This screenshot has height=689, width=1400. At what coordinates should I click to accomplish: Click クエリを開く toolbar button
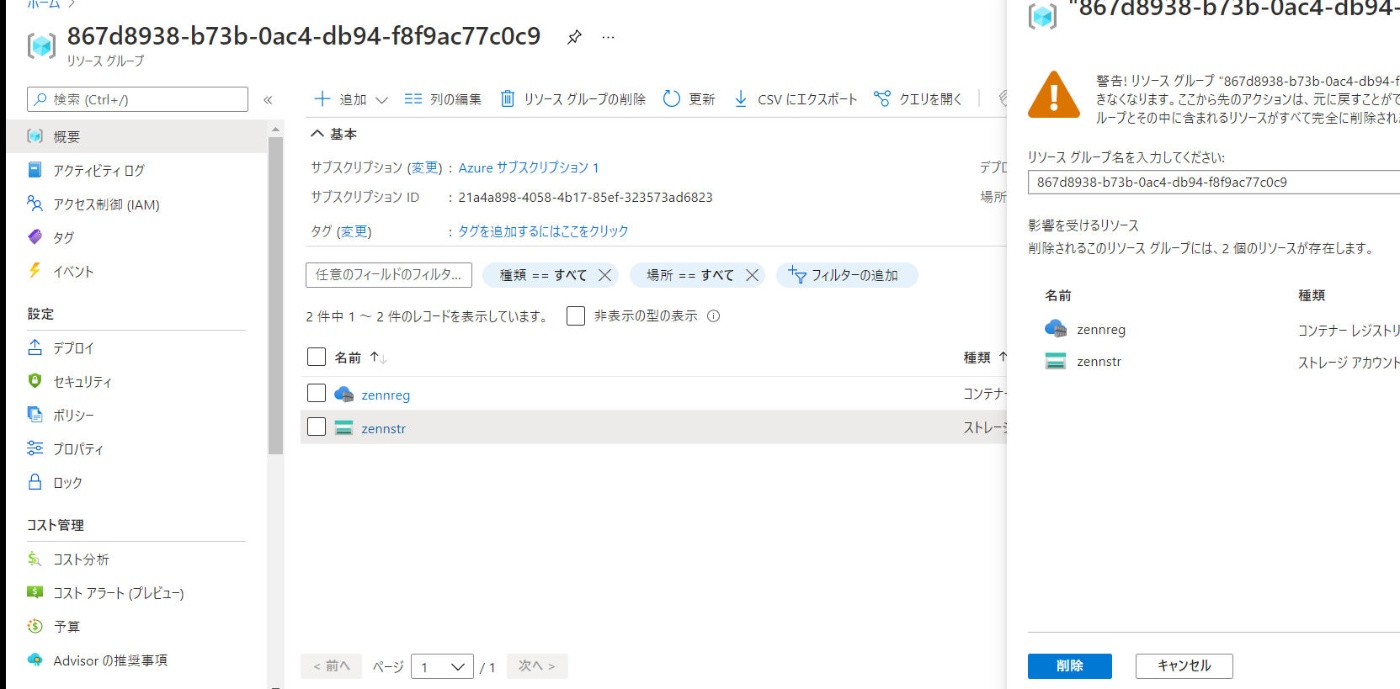918,99
